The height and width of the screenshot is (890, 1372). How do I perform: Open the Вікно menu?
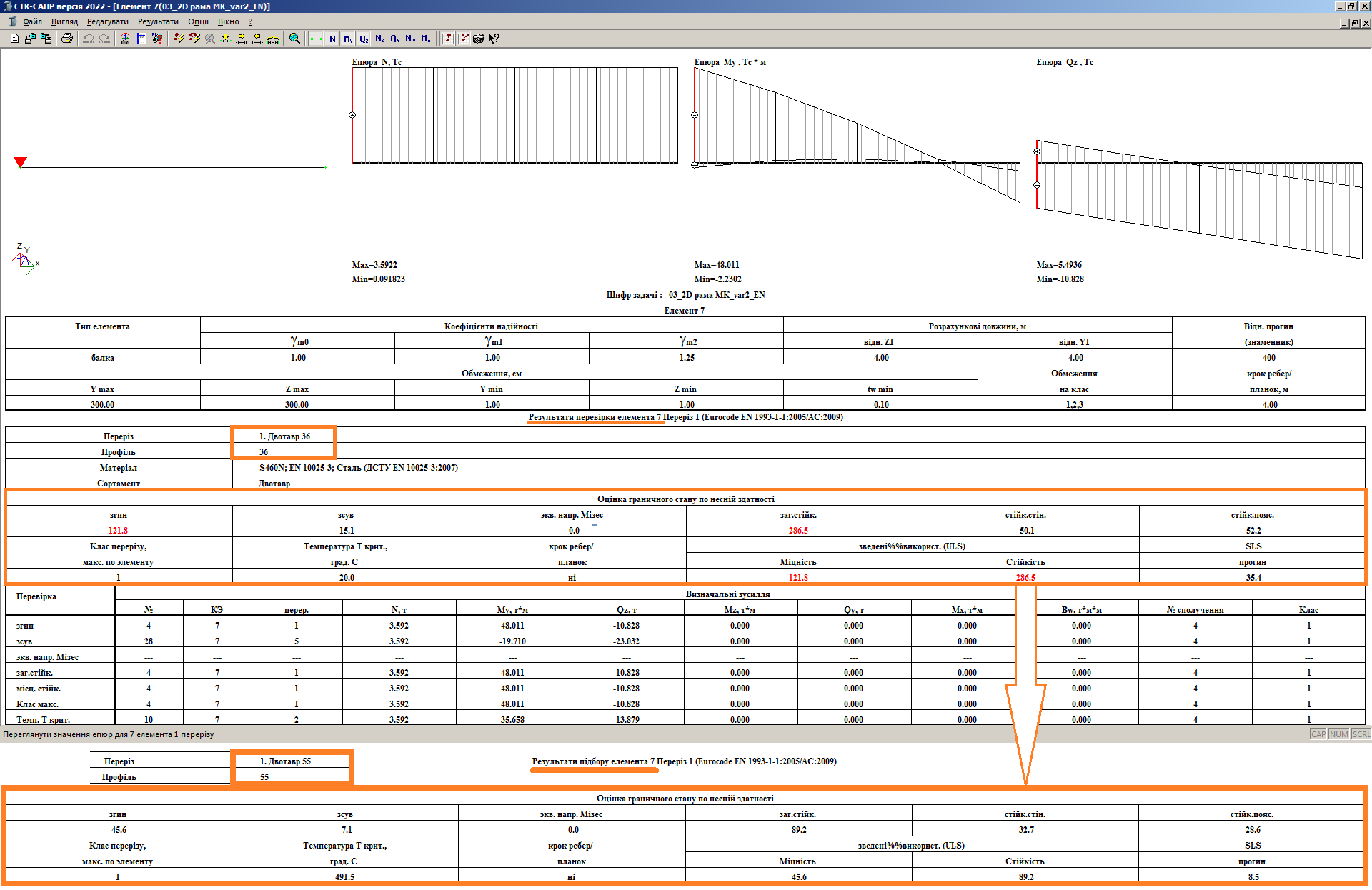[x=228, y=21]
